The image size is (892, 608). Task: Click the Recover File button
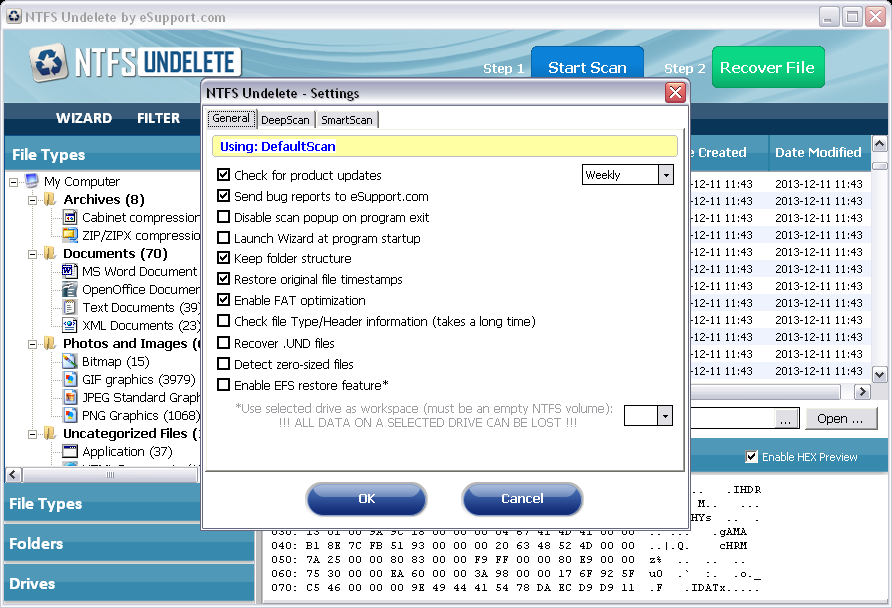(767, 67)
